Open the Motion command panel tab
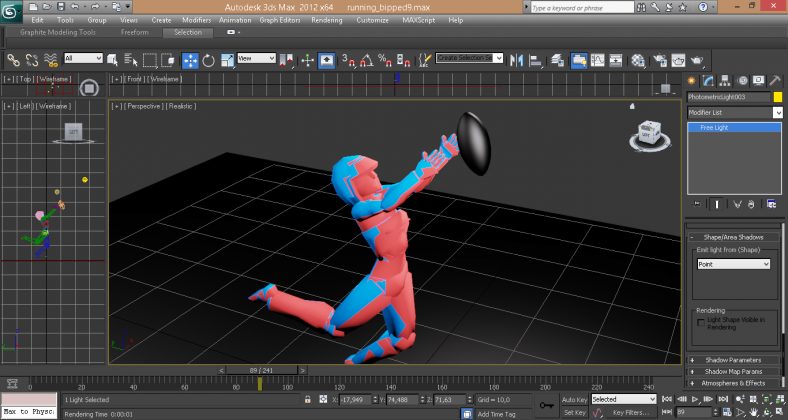This screenshot has height=420, width=788. coord(741,80)
